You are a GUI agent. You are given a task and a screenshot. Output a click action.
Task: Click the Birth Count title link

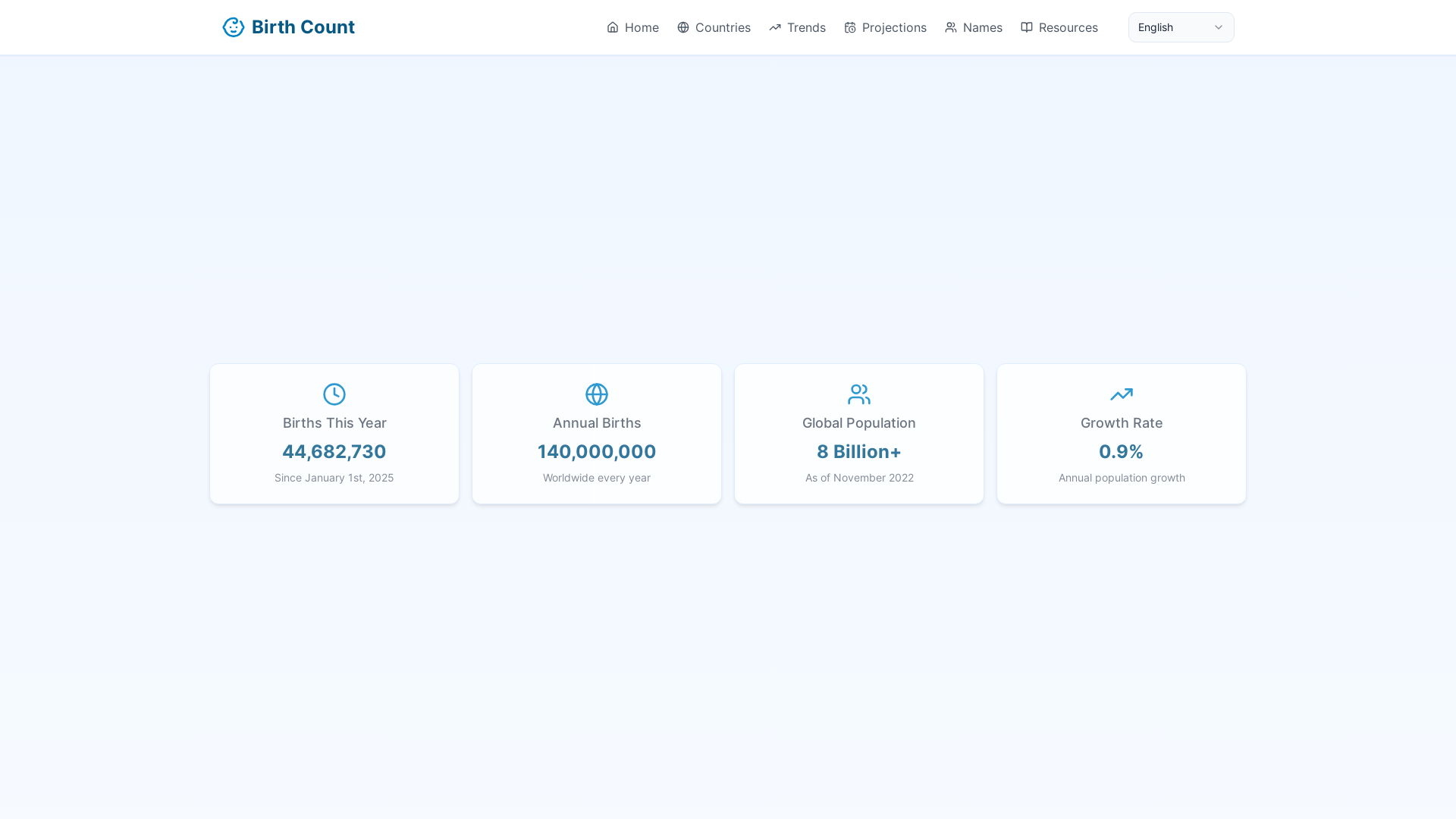click(x=303, y=27)
